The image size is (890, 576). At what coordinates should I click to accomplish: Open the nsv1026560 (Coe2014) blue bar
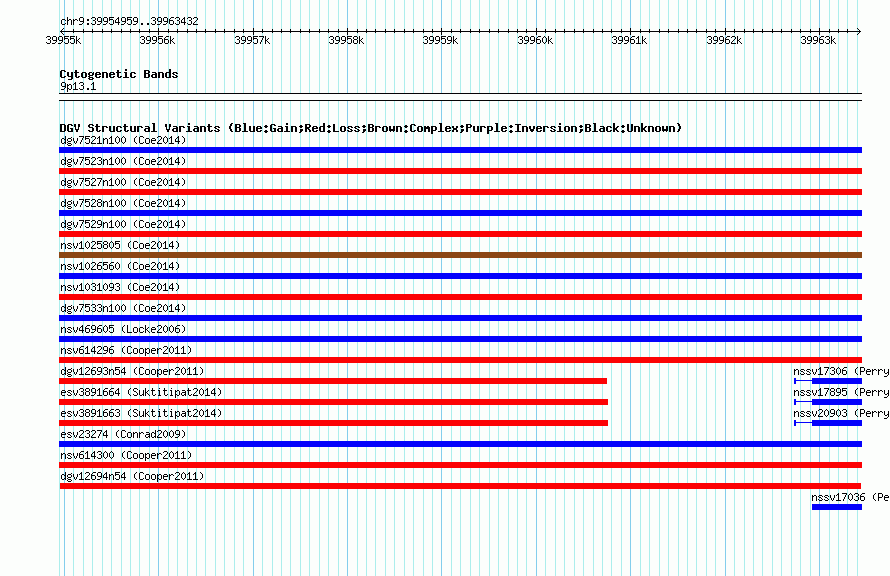coord(460,276)
